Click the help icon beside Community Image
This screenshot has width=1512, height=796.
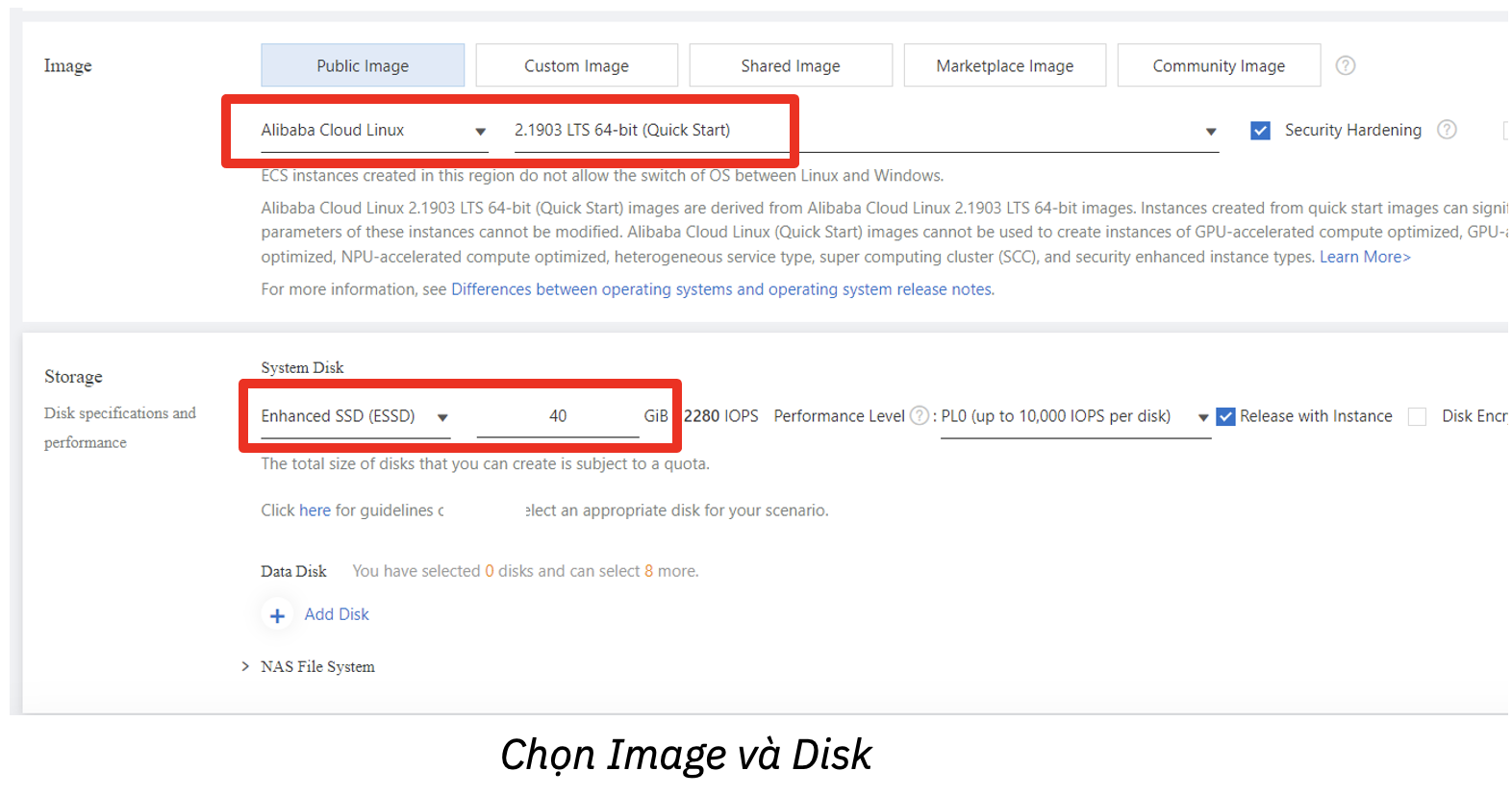(x=1346, y=65)
